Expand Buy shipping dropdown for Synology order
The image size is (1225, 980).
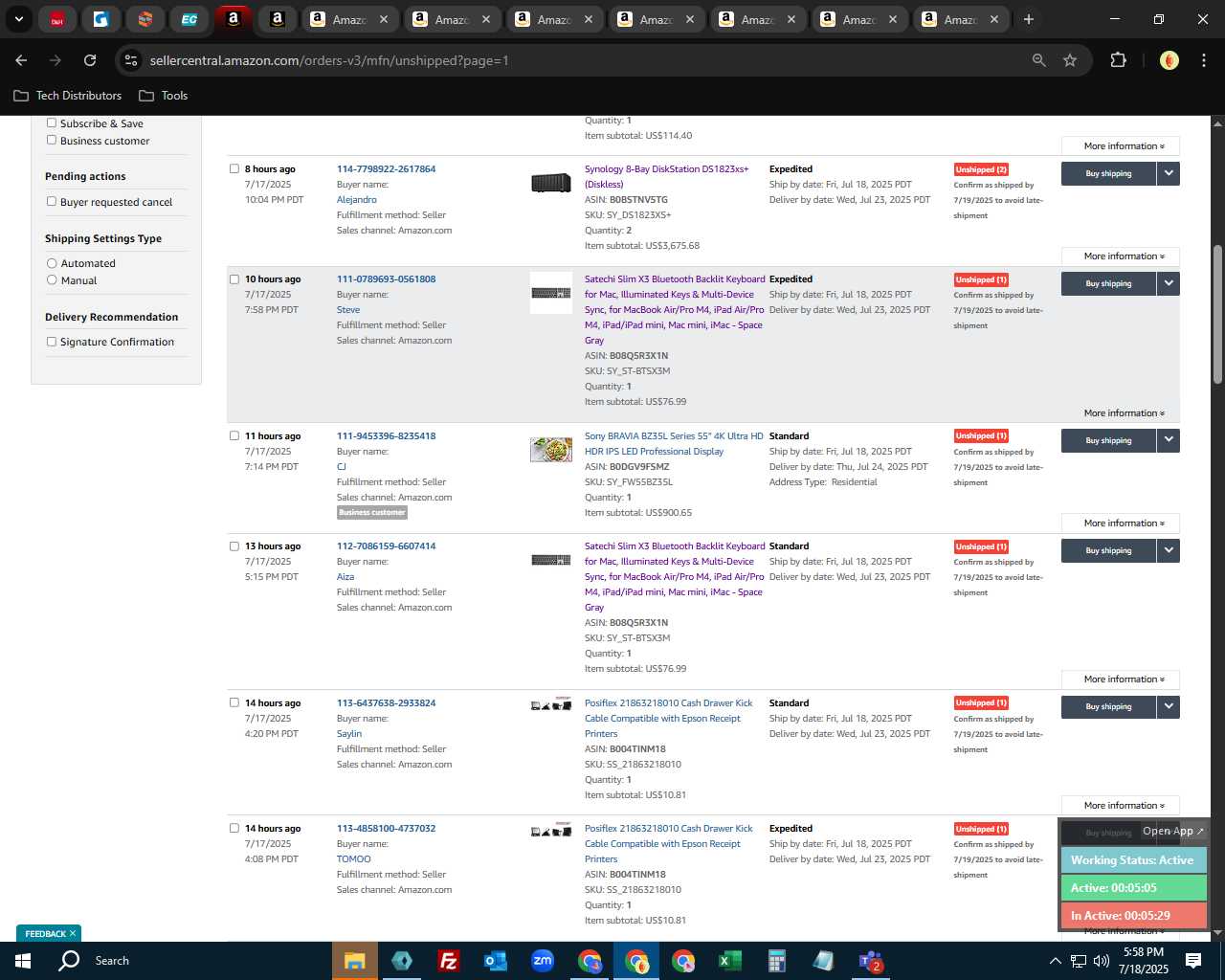click(x=1169, y=173)
